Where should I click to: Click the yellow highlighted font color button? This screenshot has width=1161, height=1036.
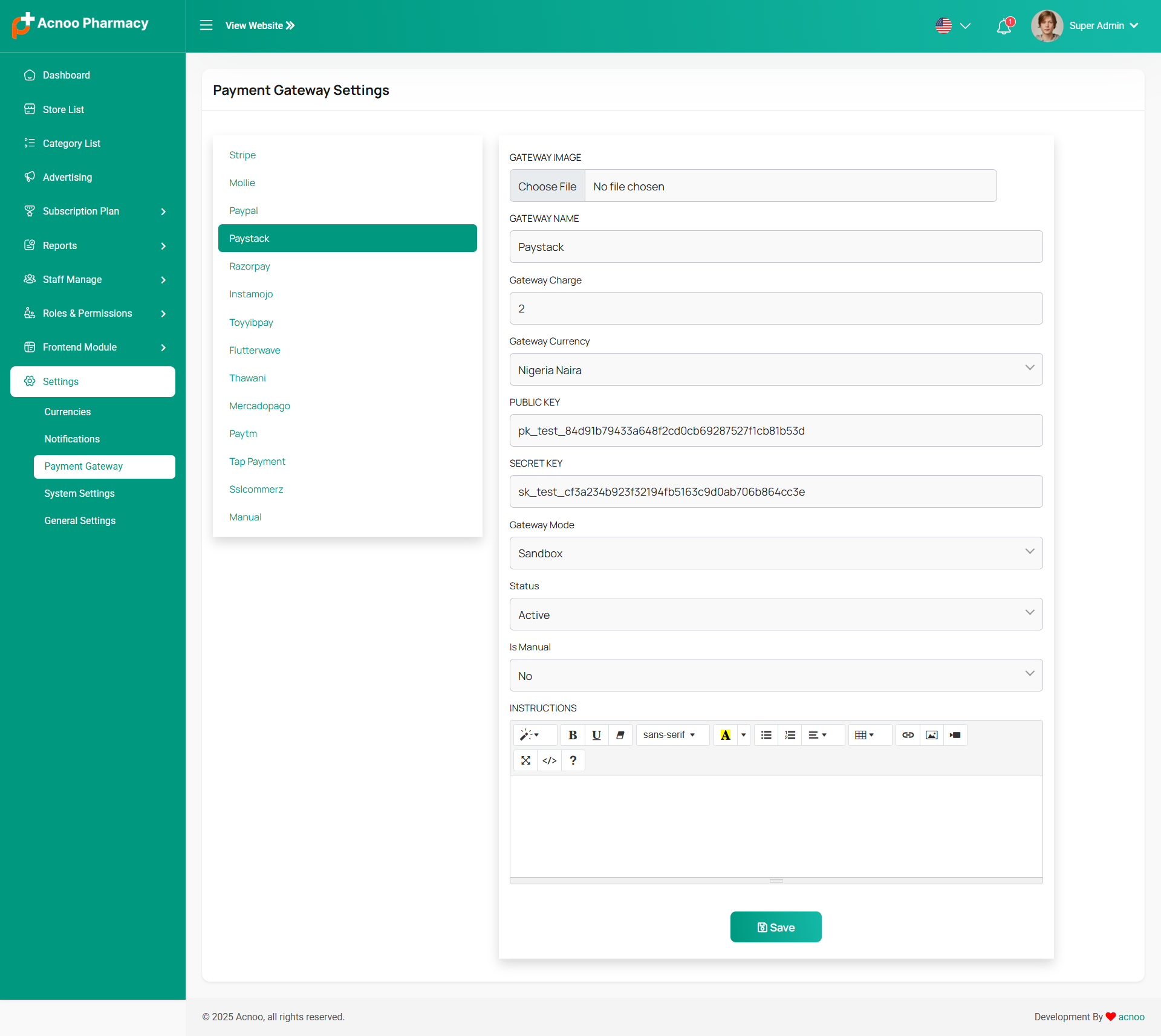click(x=725, y=735)
